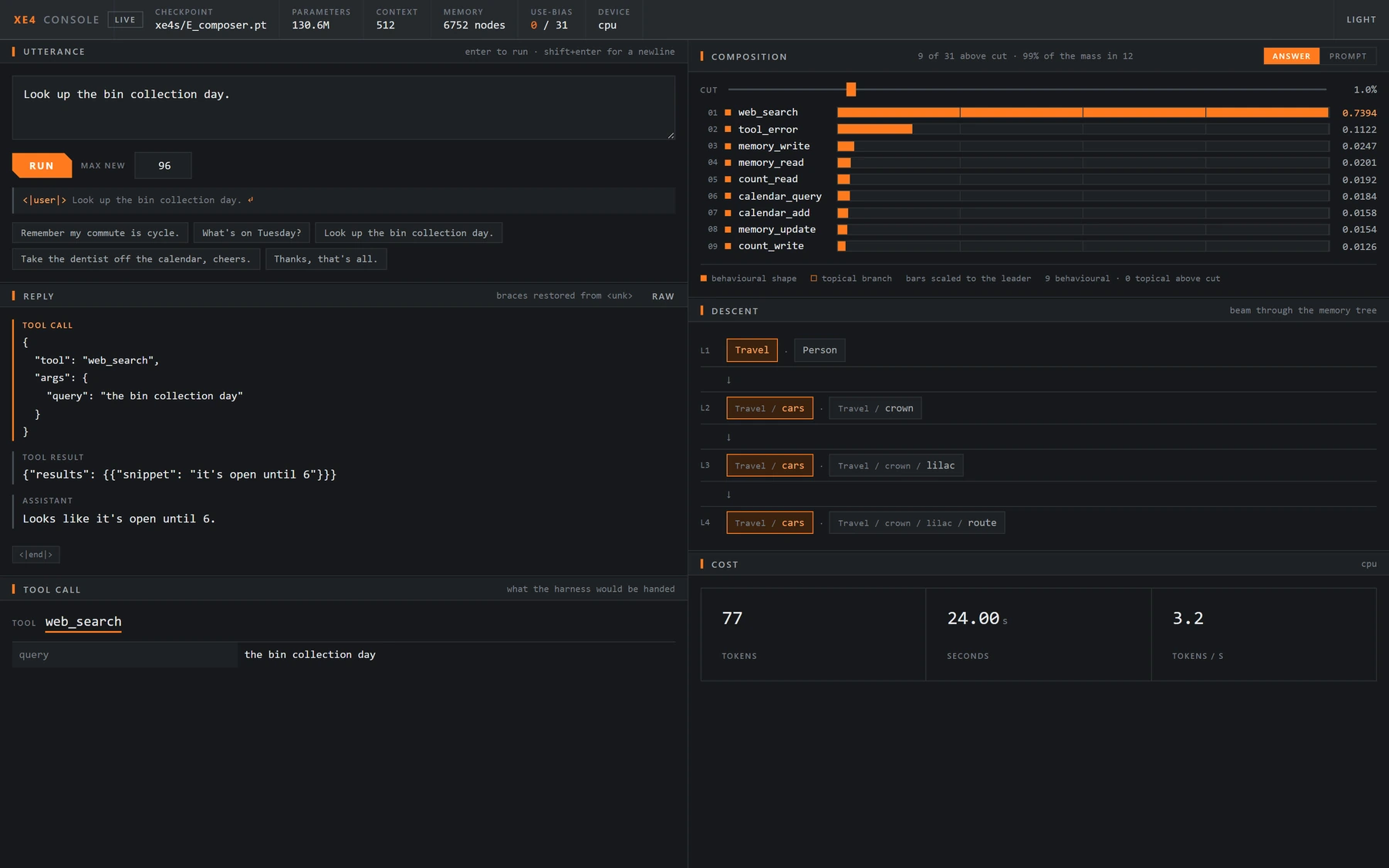
Task: Click the memory_read composition row
Action: 1039,163
